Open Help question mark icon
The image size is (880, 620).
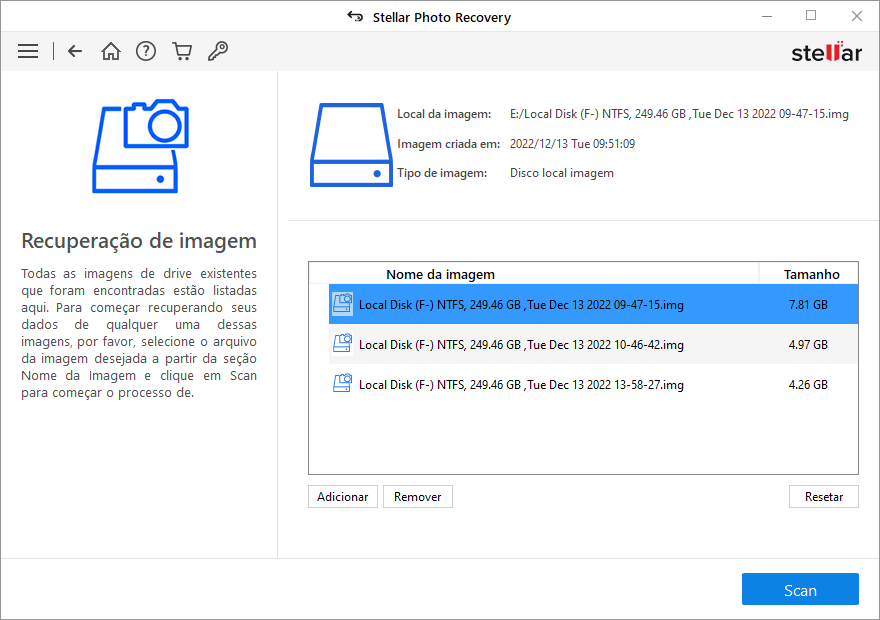coord(146,51)
